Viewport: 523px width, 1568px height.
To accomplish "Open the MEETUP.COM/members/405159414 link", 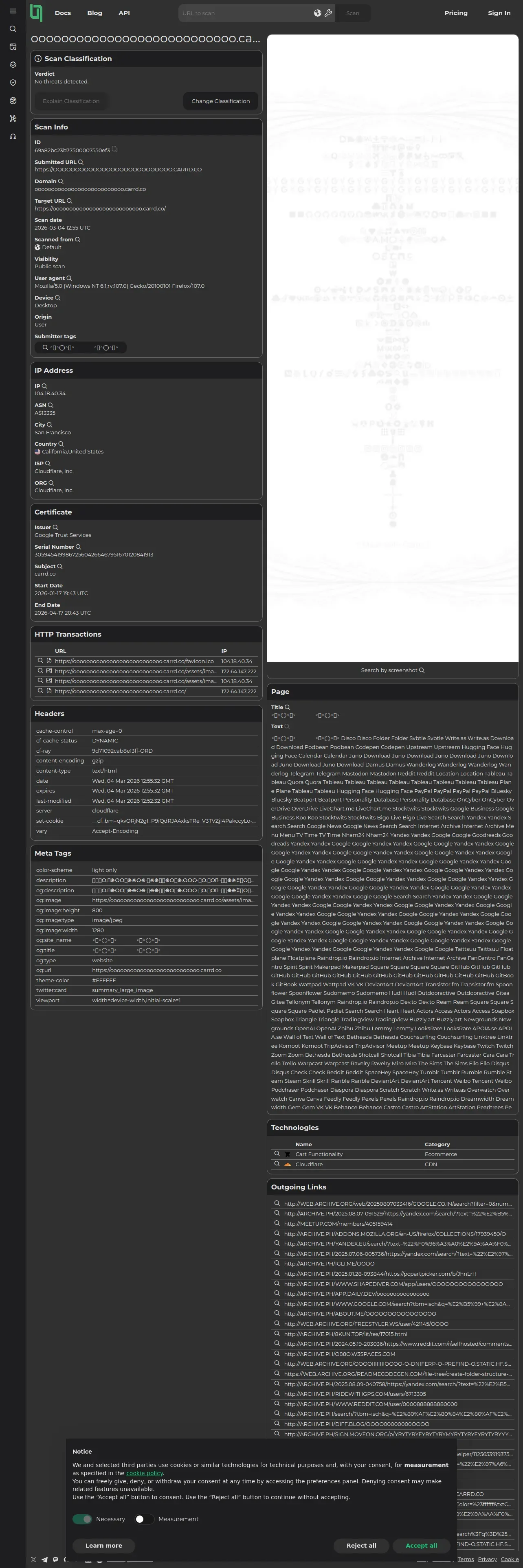I will pyautogui.click(x=338, y=1224).
